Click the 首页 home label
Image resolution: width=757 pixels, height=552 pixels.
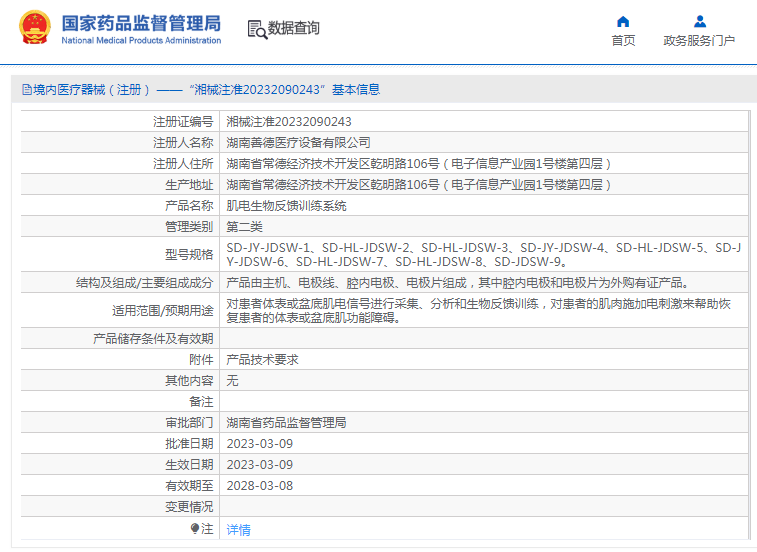(x=623, y=41)
